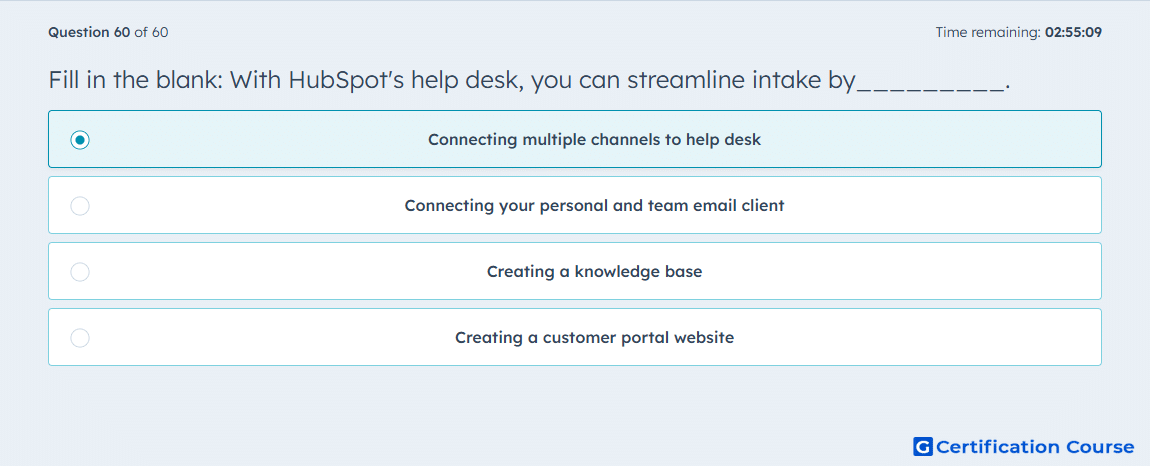Image resolution: width=1150 pixels, height=466 pixels.
Task: Pick the radio for Creating a knowledge base
Action: tap(80, 272)
